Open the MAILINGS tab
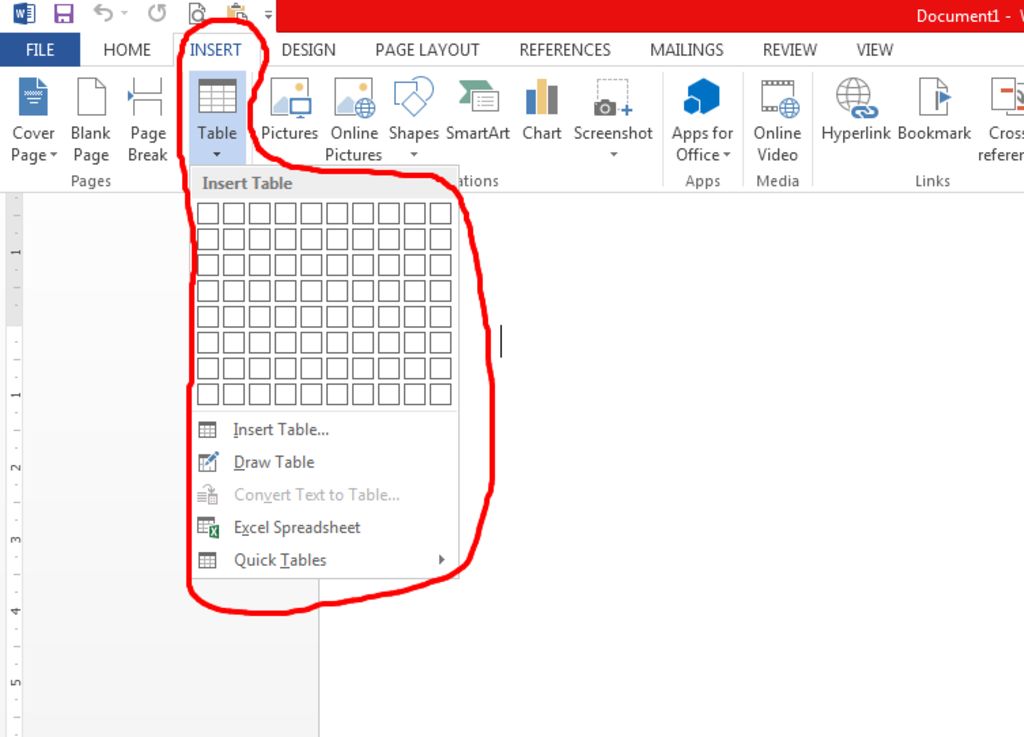This screenshot has width=1024, height=737. pyautogui.click(x=686, y=50)
